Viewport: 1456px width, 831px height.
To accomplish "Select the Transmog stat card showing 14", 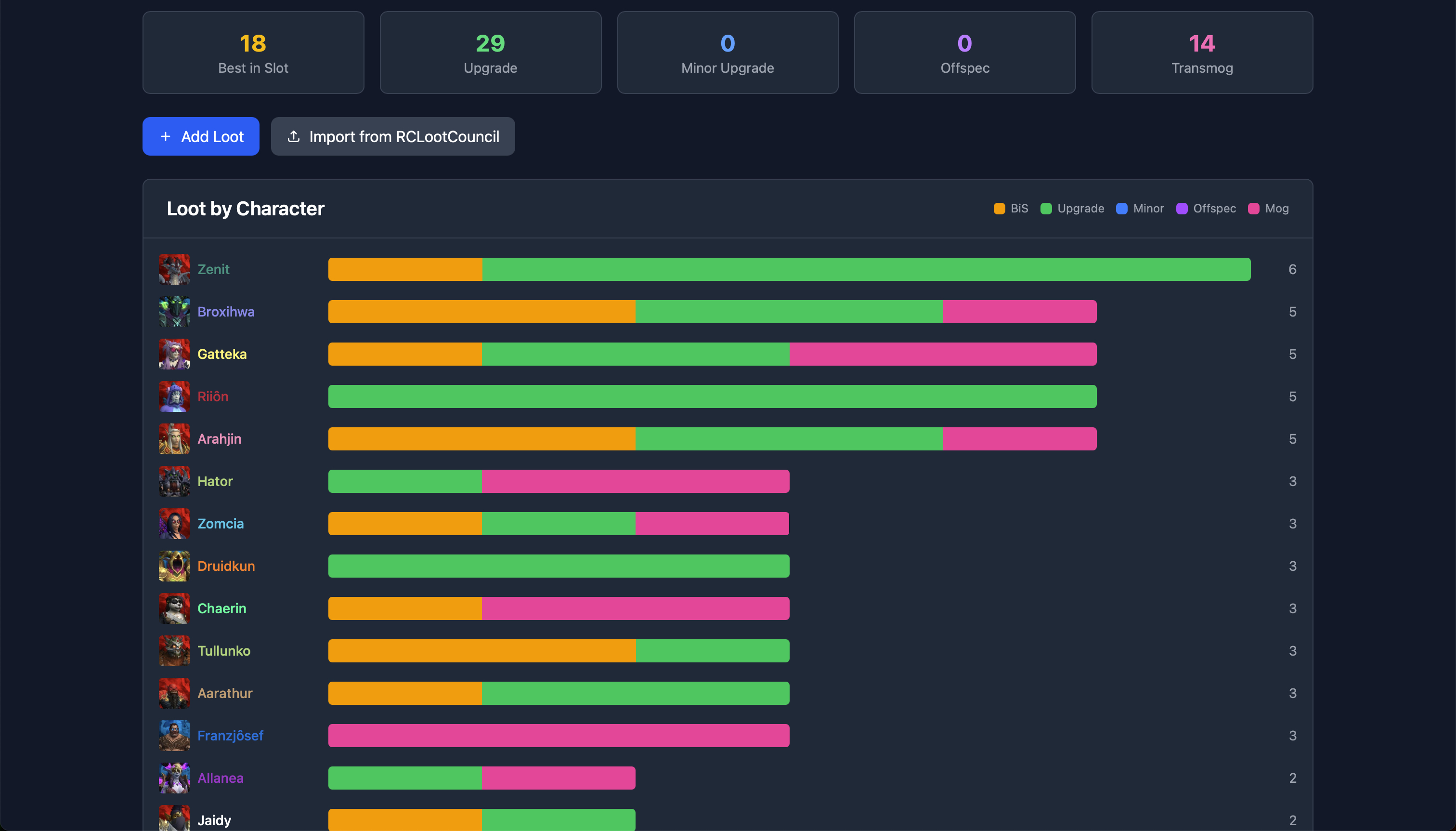I will pyautogui.click(x=1201, y=52).
